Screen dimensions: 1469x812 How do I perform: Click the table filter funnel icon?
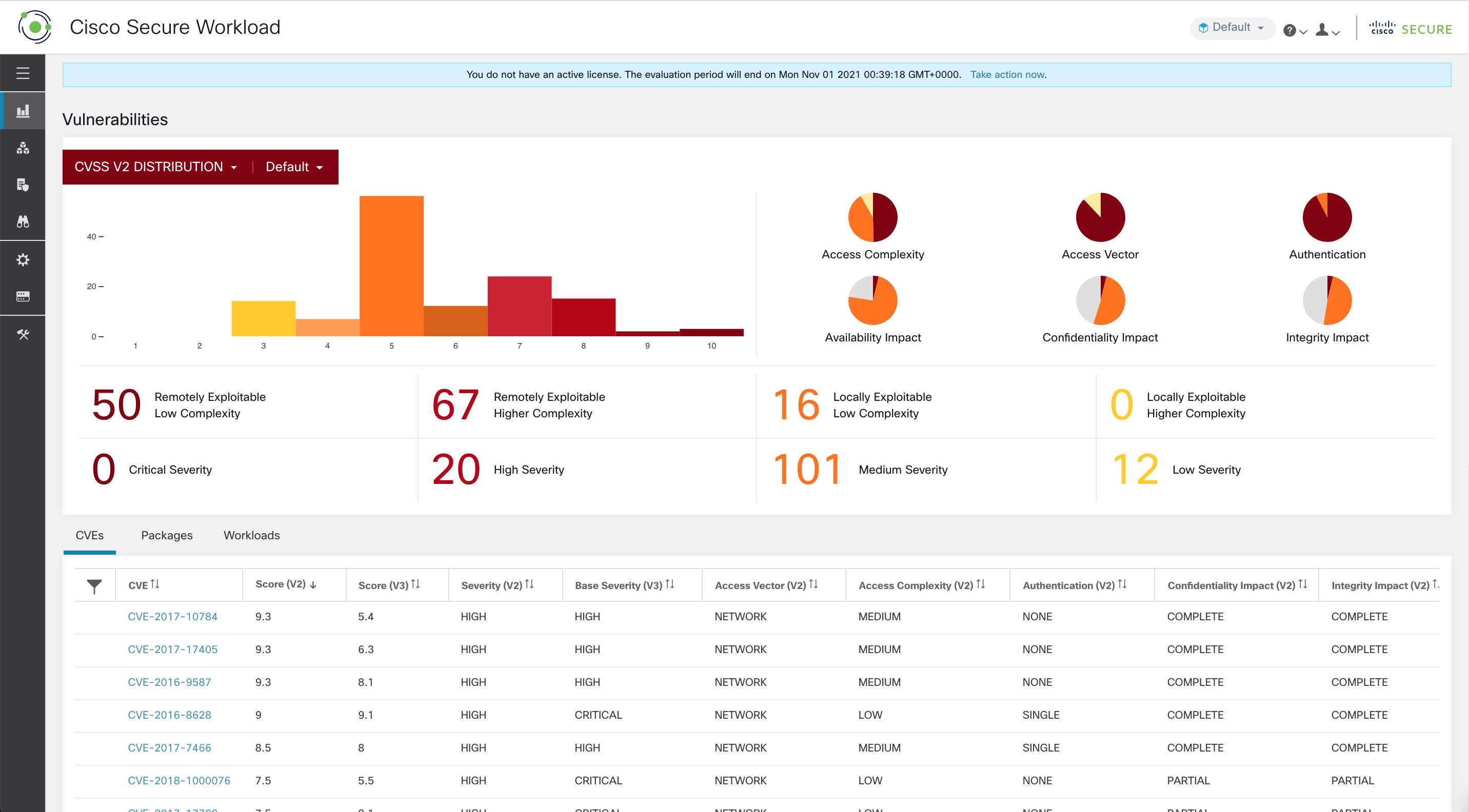pos(94,586)
